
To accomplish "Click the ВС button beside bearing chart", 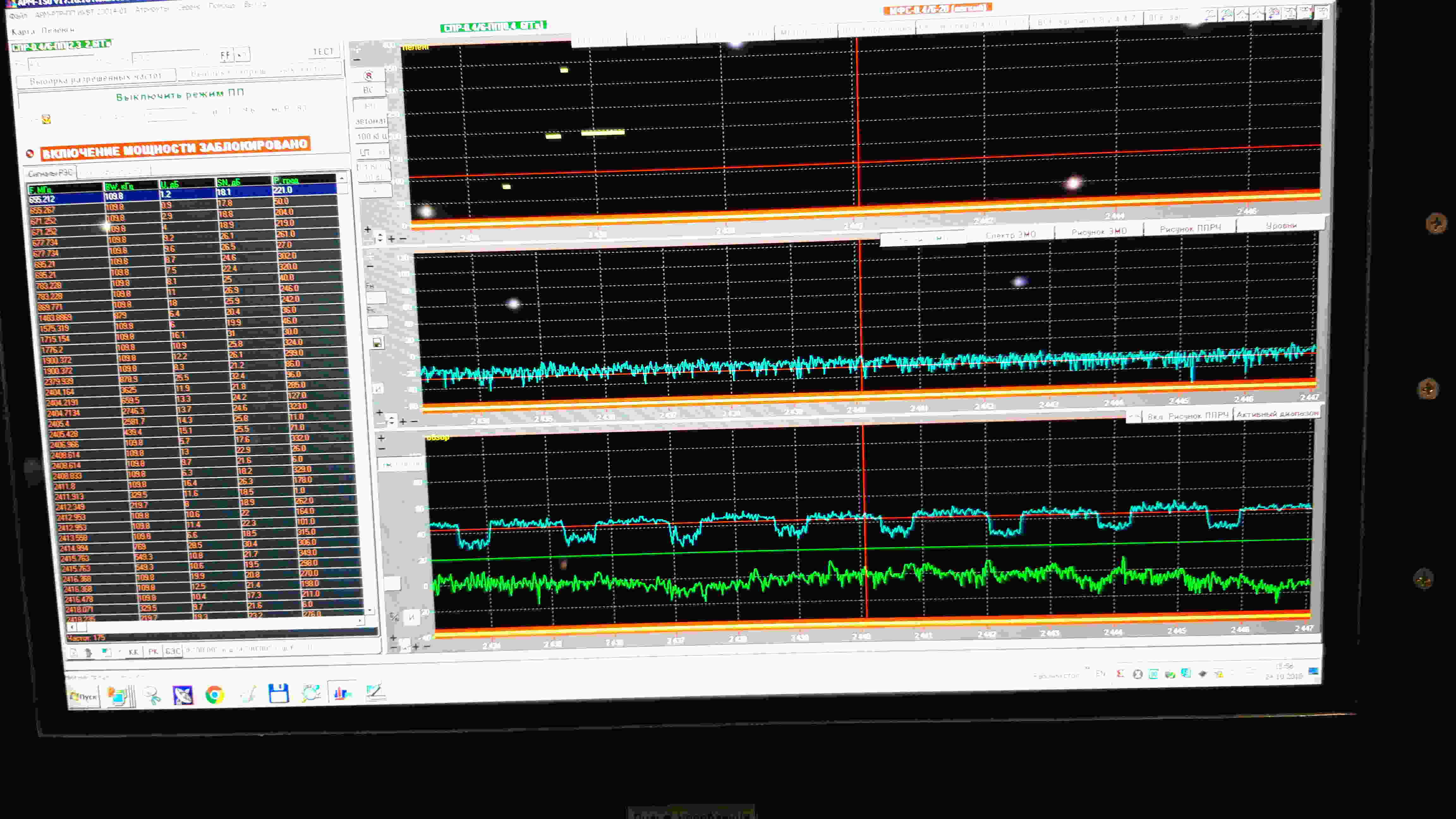I will [x=368, y=90].
